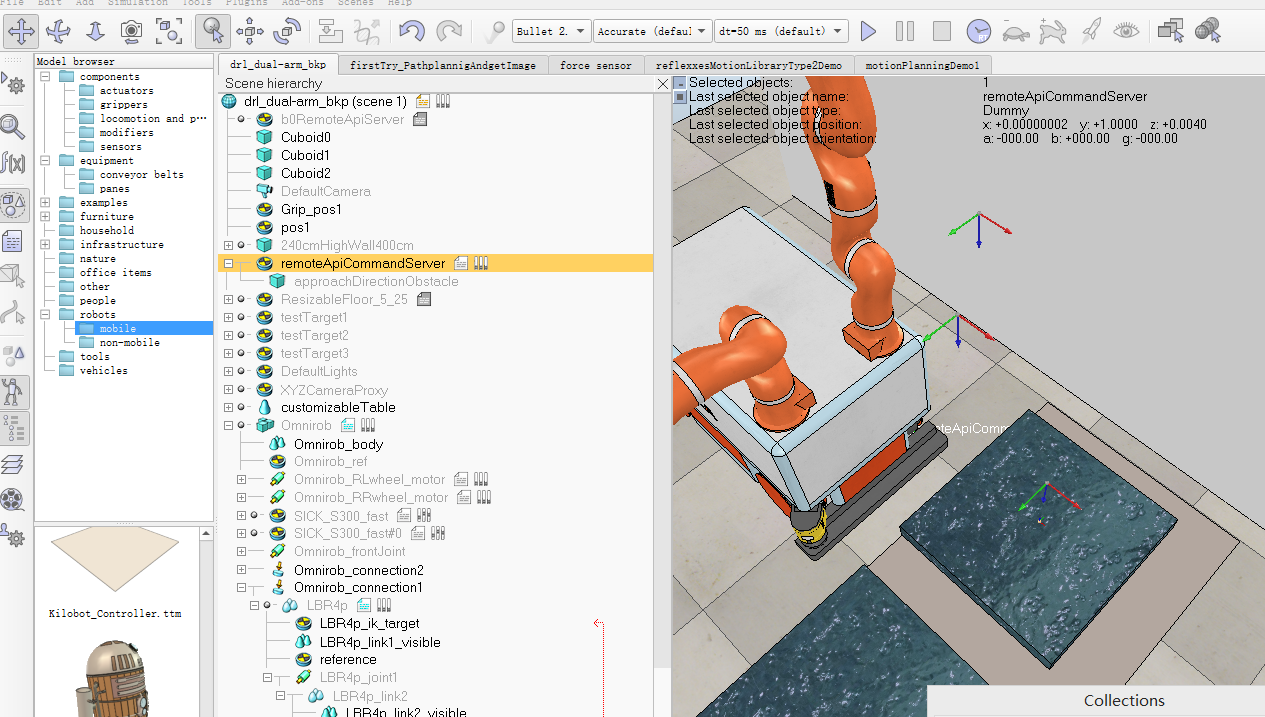Toggle info text minus button in view
Viewport: 1265px width, 717px height.
coord(680,83)
